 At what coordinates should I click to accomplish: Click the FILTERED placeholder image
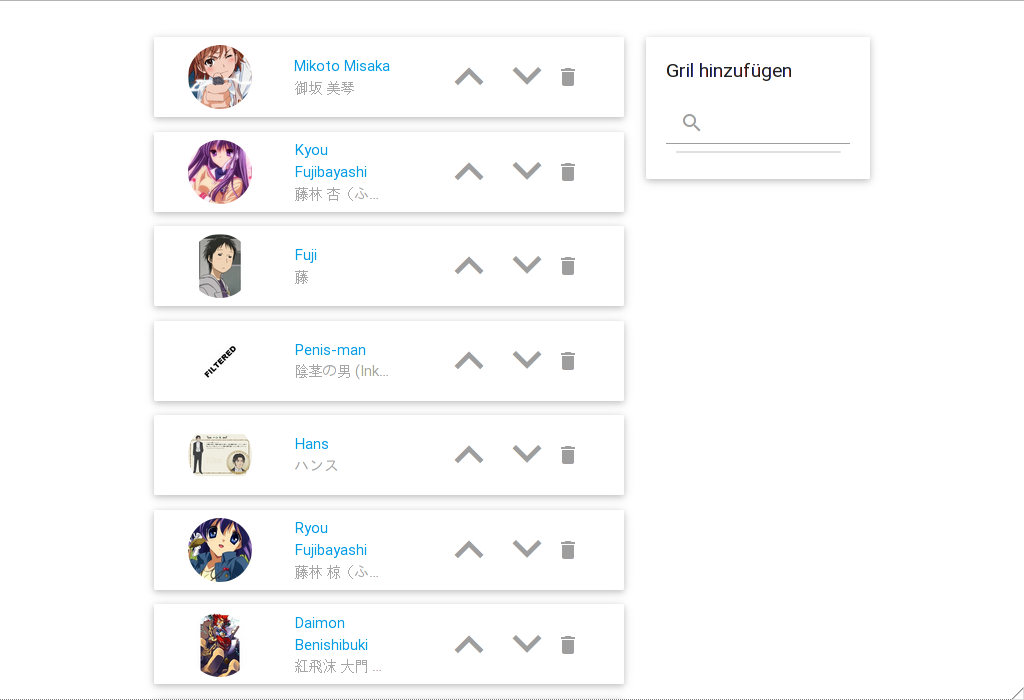coord(220,361)
